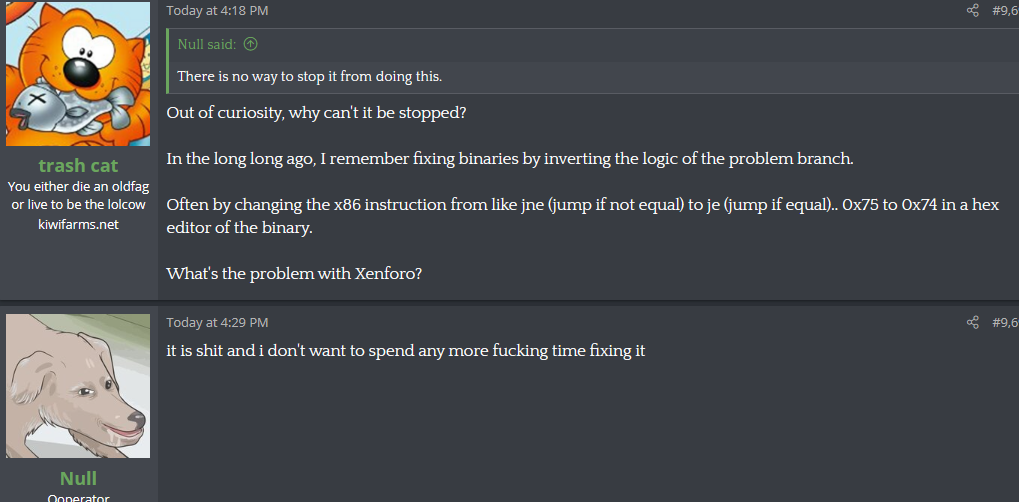Viewport: 1019px width, 502px height.
Task: Open trash cat's username profile link
Action: click(78, 166)
